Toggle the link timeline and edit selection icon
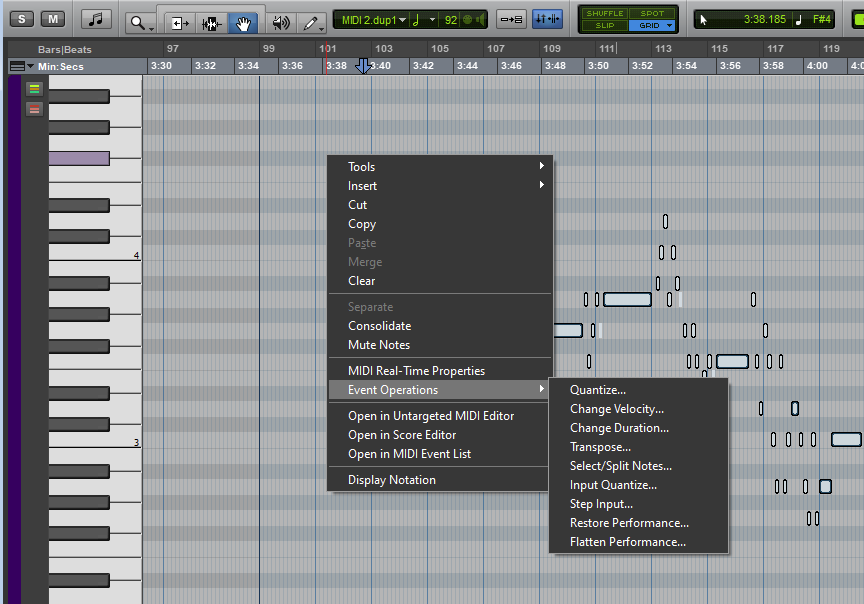 point(511,19)
